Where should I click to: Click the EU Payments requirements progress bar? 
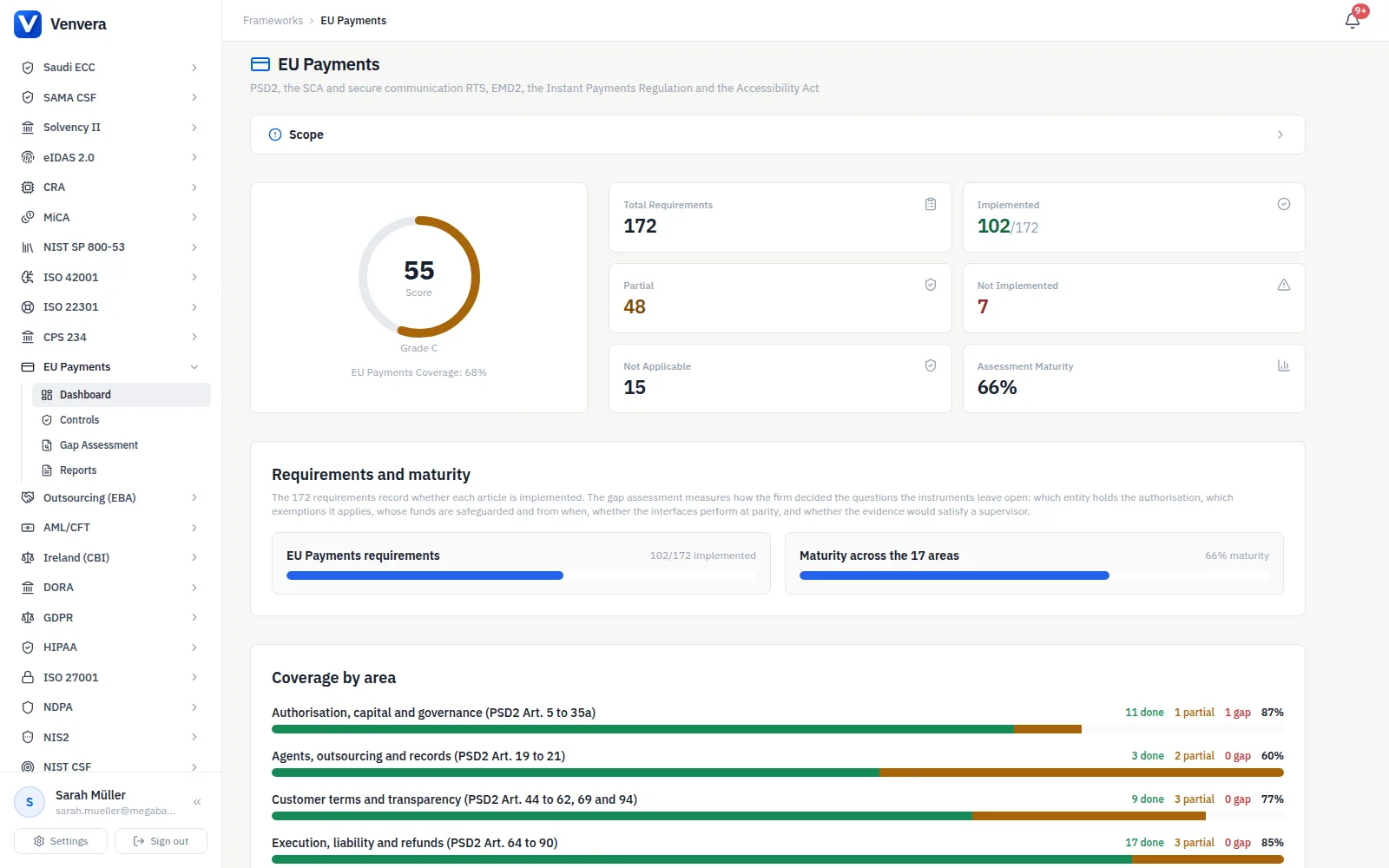click(521, 575)
